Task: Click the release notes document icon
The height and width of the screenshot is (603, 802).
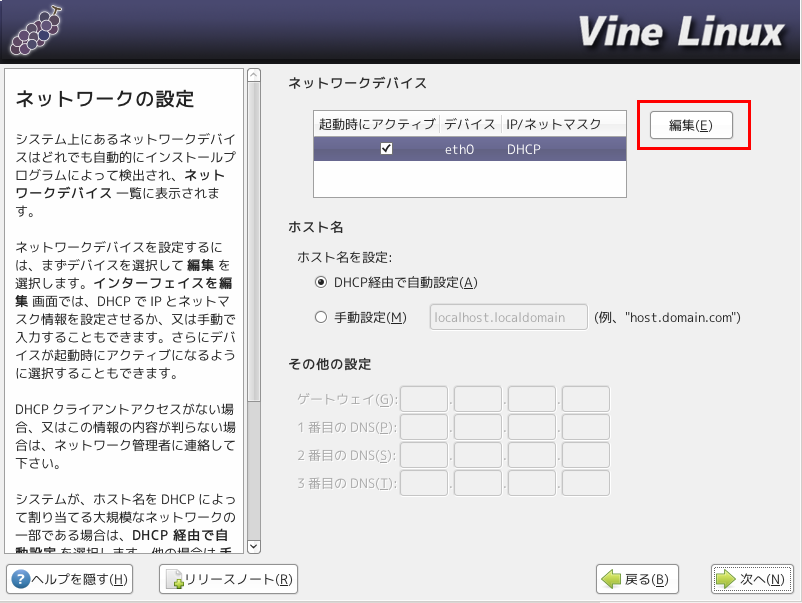Action: click(x=174, y=579)
